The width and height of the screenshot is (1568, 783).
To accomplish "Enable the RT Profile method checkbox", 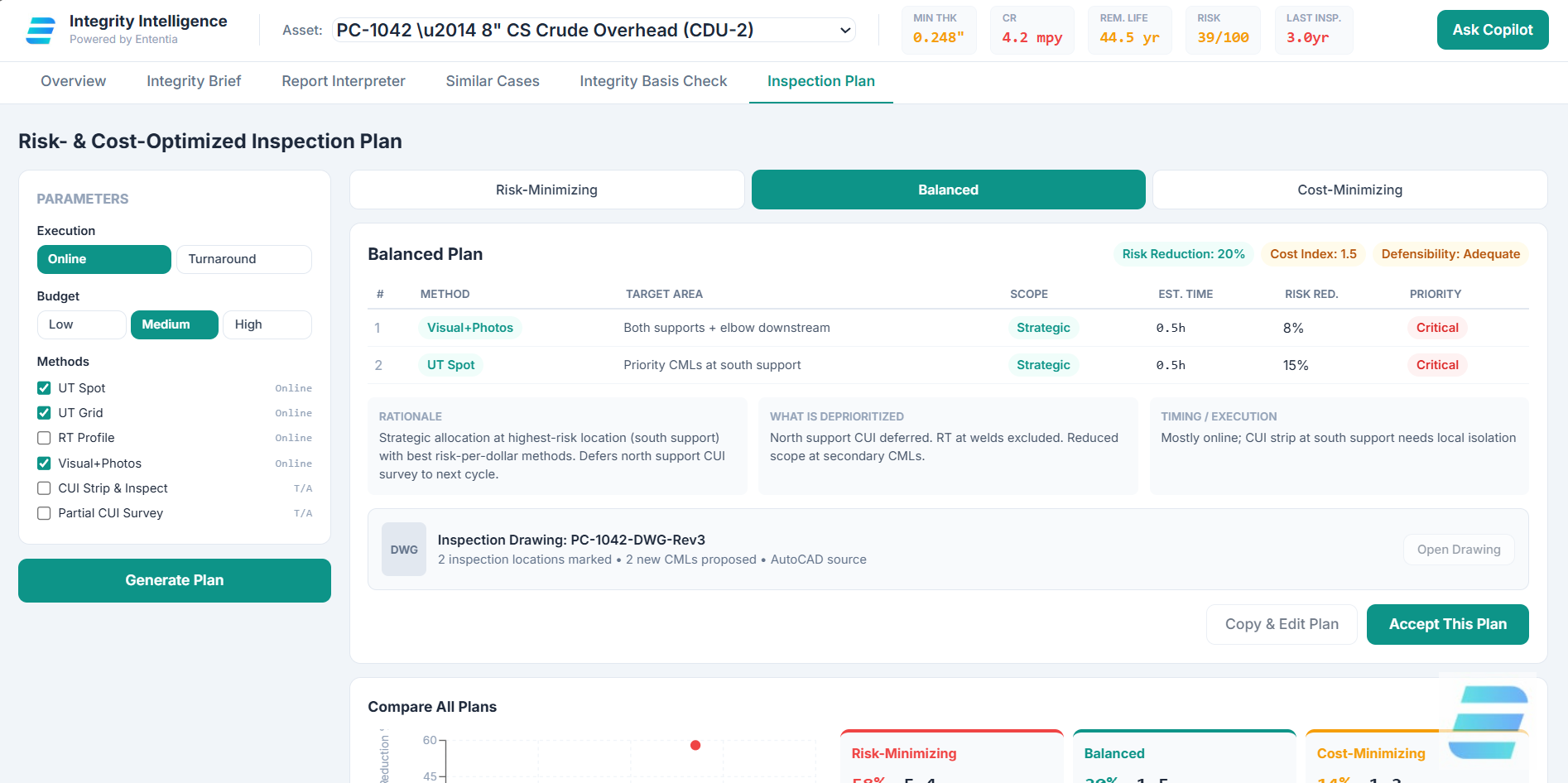I will coord(44,438).
